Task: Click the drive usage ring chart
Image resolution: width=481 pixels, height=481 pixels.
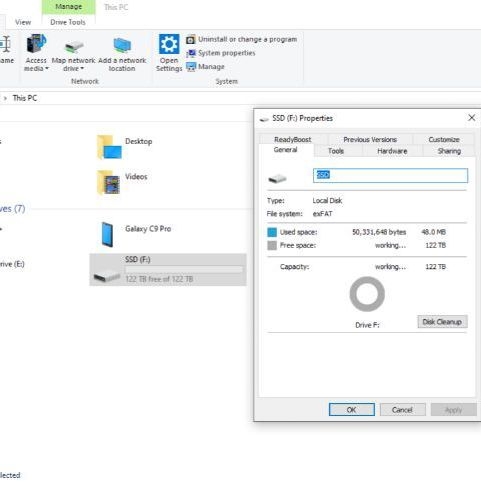Action: 367,294
